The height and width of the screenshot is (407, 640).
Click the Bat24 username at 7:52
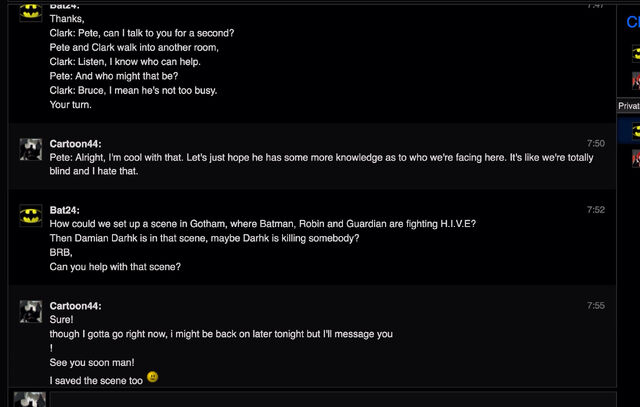coord(64,210)
